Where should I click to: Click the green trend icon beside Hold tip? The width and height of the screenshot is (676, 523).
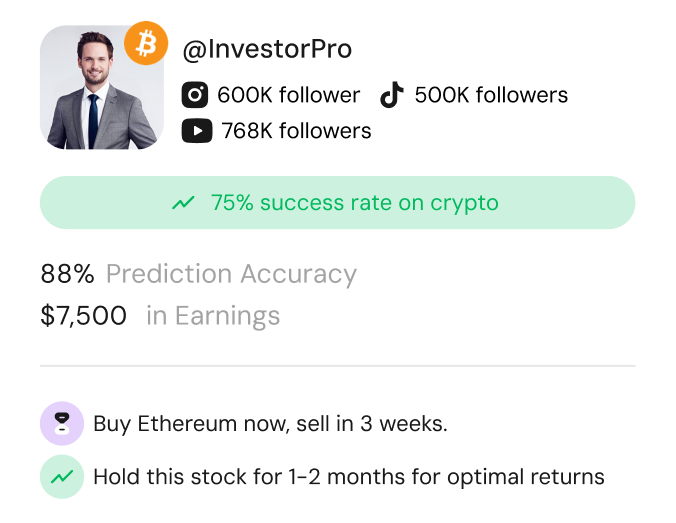61,477
